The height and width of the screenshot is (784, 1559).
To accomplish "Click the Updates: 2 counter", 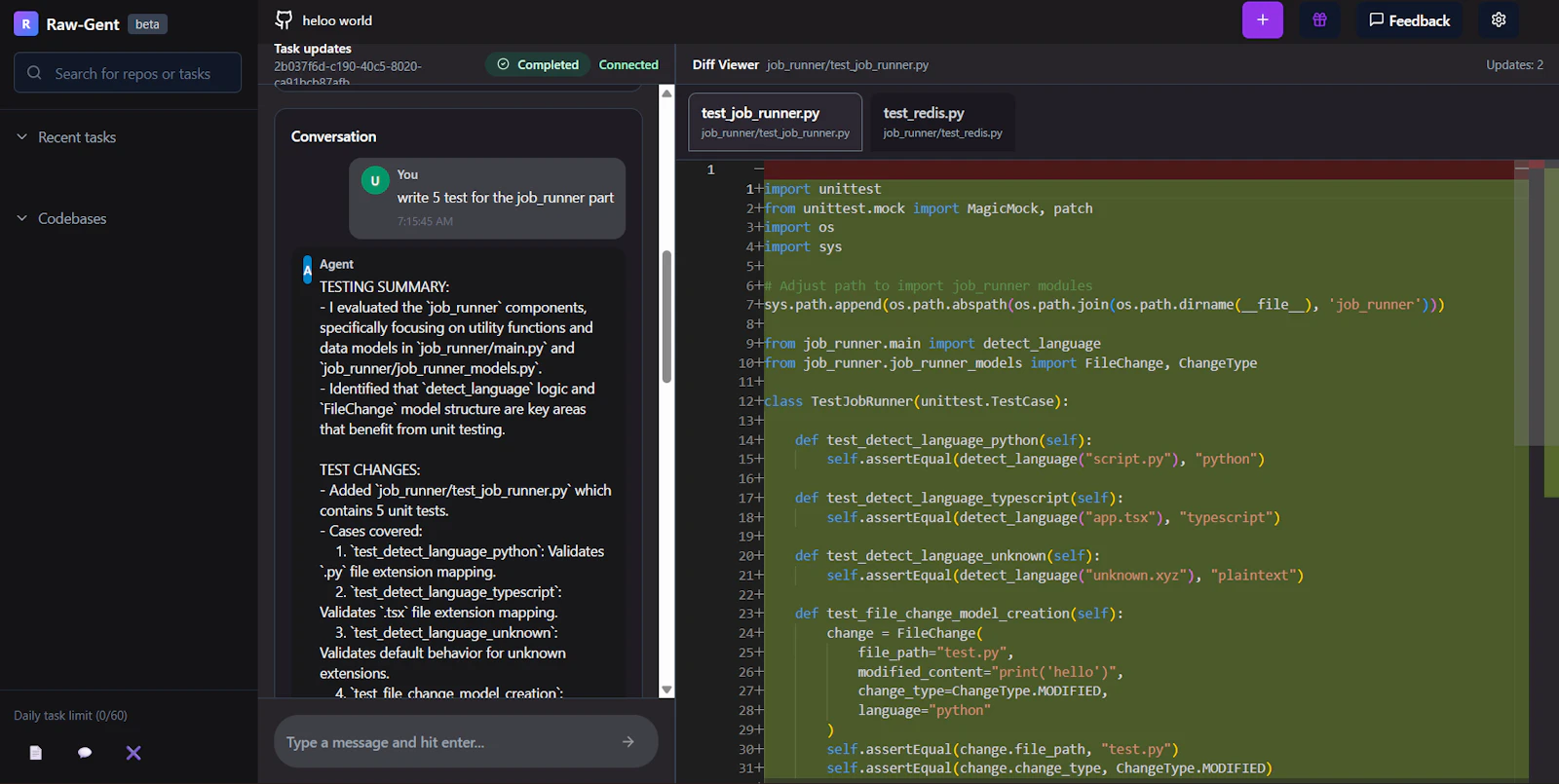I will [x=1514, y=65].
